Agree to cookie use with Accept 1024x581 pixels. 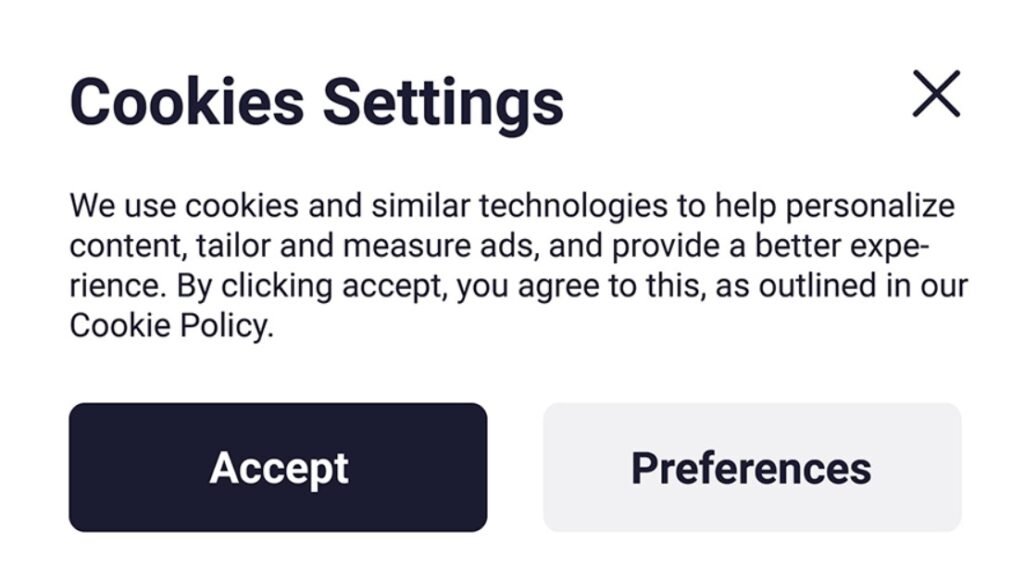click(x=278, y=467)
